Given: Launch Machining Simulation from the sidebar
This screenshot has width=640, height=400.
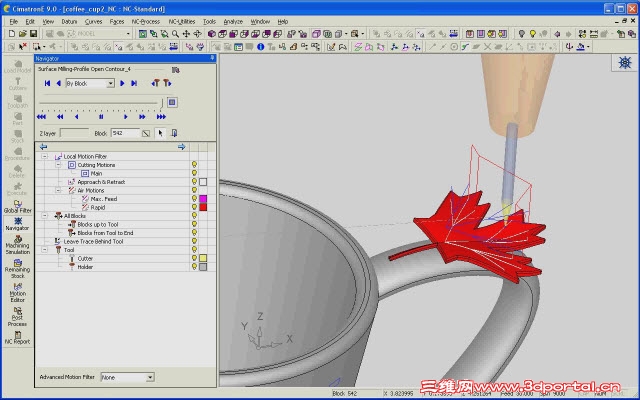Looking at the screenshot, I should (18, 245).
